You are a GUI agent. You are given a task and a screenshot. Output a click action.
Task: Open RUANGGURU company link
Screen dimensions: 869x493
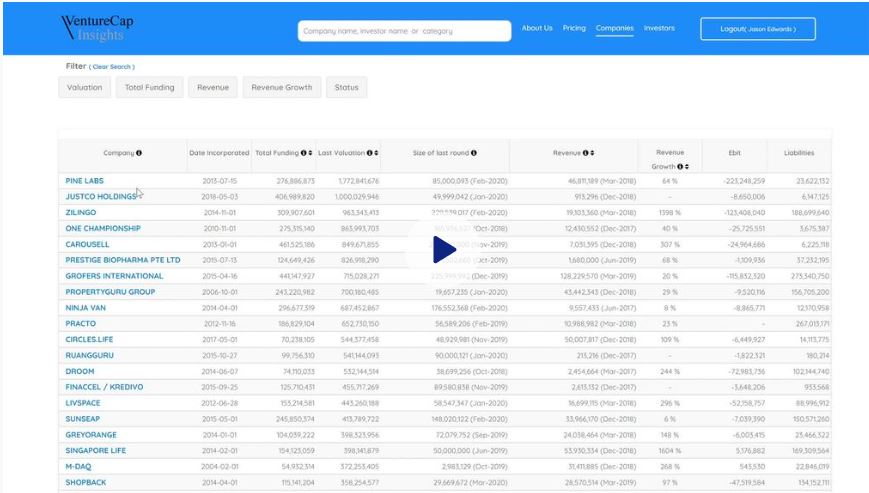[89, 356]
